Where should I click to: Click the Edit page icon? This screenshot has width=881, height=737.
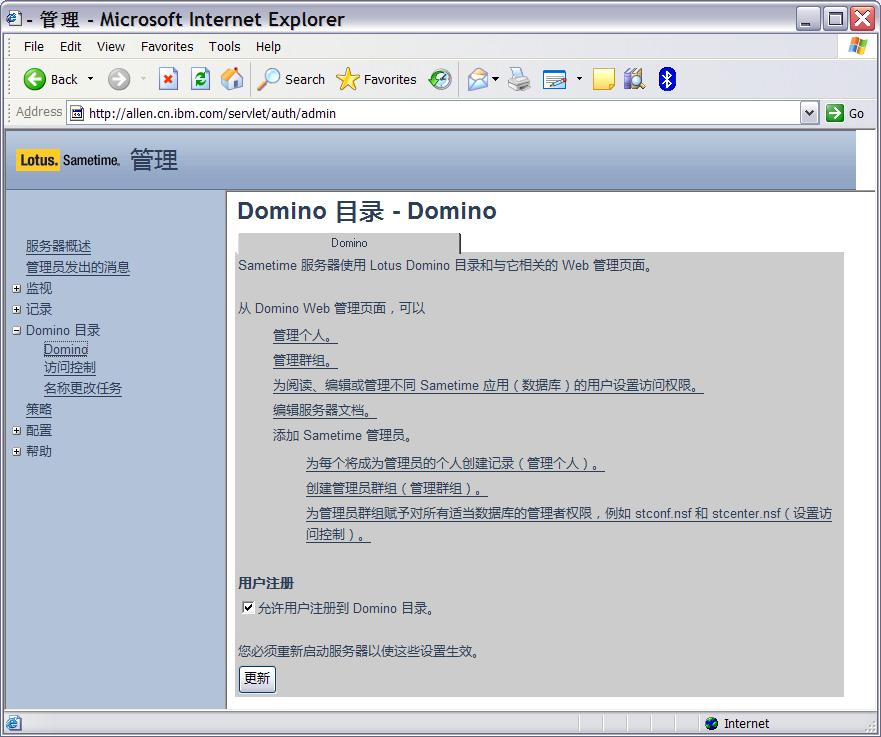pos(555,79)
